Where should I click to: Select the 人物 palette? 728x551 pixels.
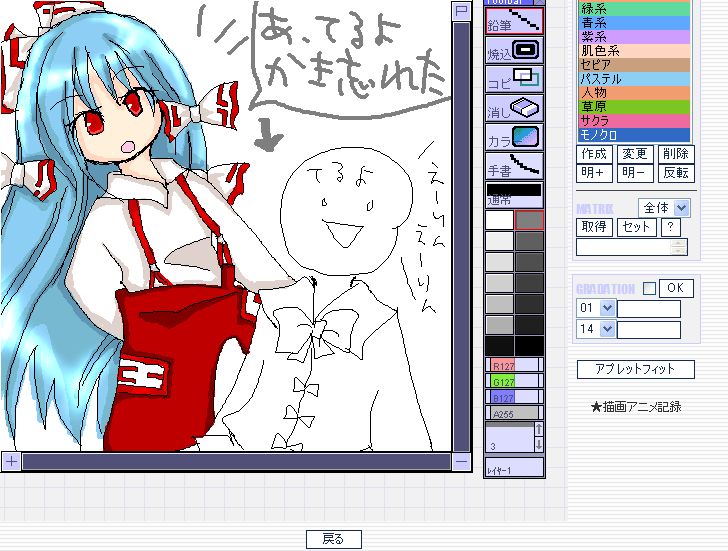click(x=635, y=93)
